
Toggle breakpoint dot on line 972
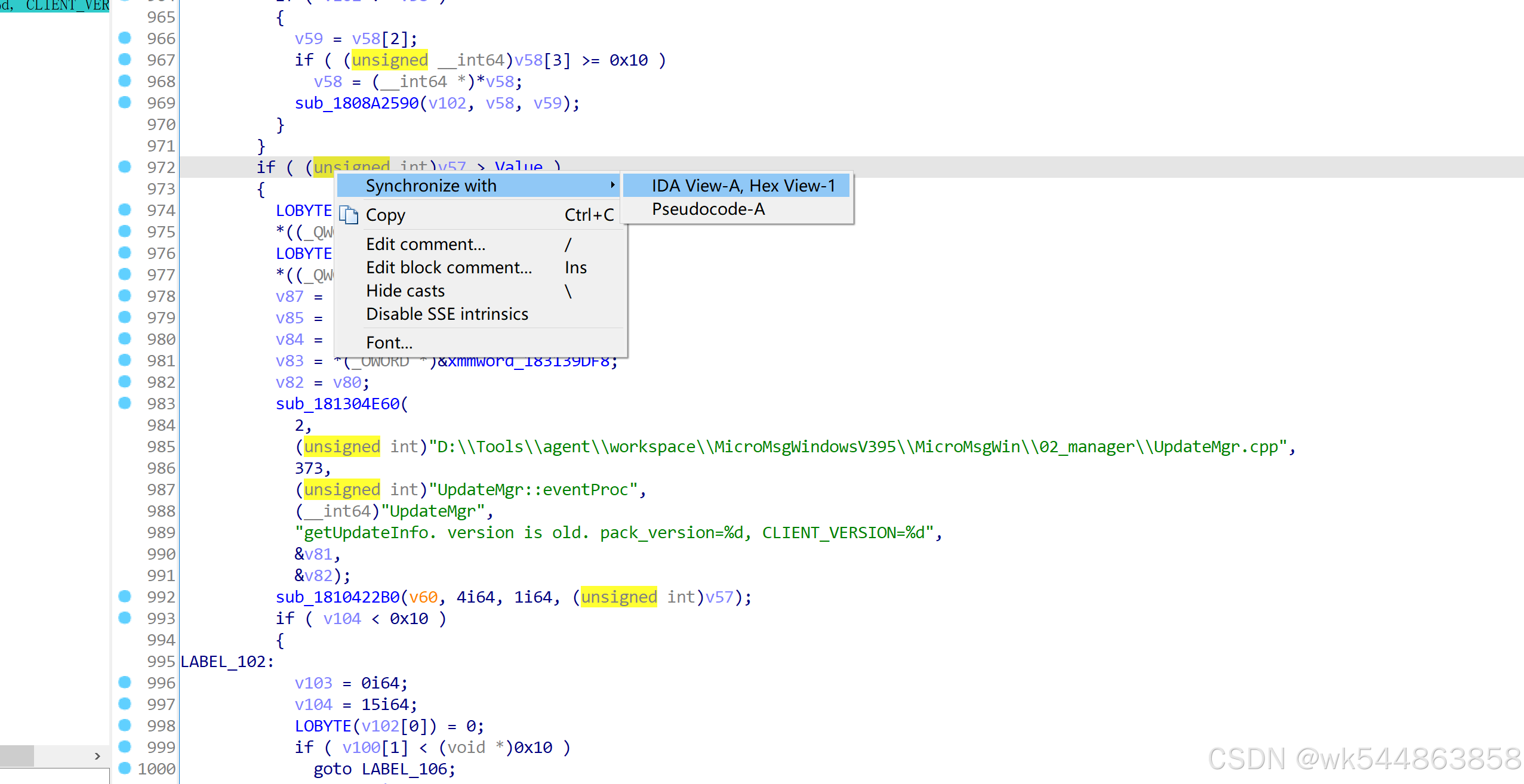(x=125, y=167)
